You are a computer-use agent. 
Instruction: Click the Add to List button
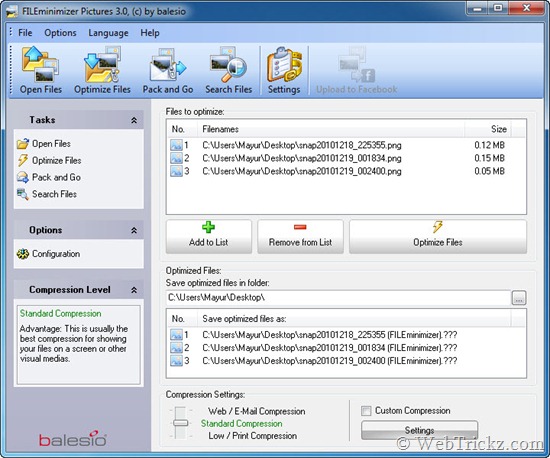[x=209, y=236]
